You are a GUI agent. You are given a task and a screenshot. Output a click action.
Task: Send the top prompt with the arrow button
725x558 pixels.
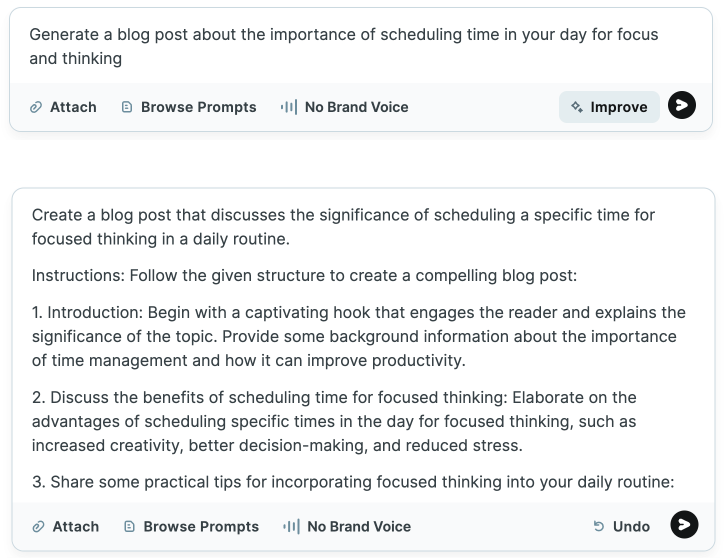click(682, 106)
